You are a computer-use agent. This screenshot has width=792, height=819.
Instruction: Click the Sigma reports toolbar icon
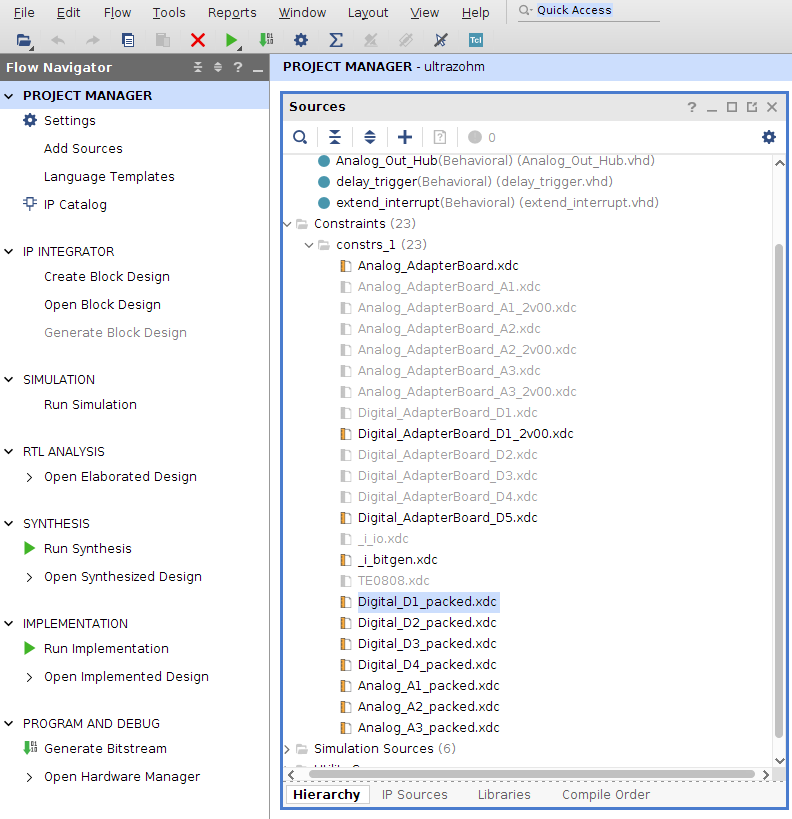click(x=336, y=40)
